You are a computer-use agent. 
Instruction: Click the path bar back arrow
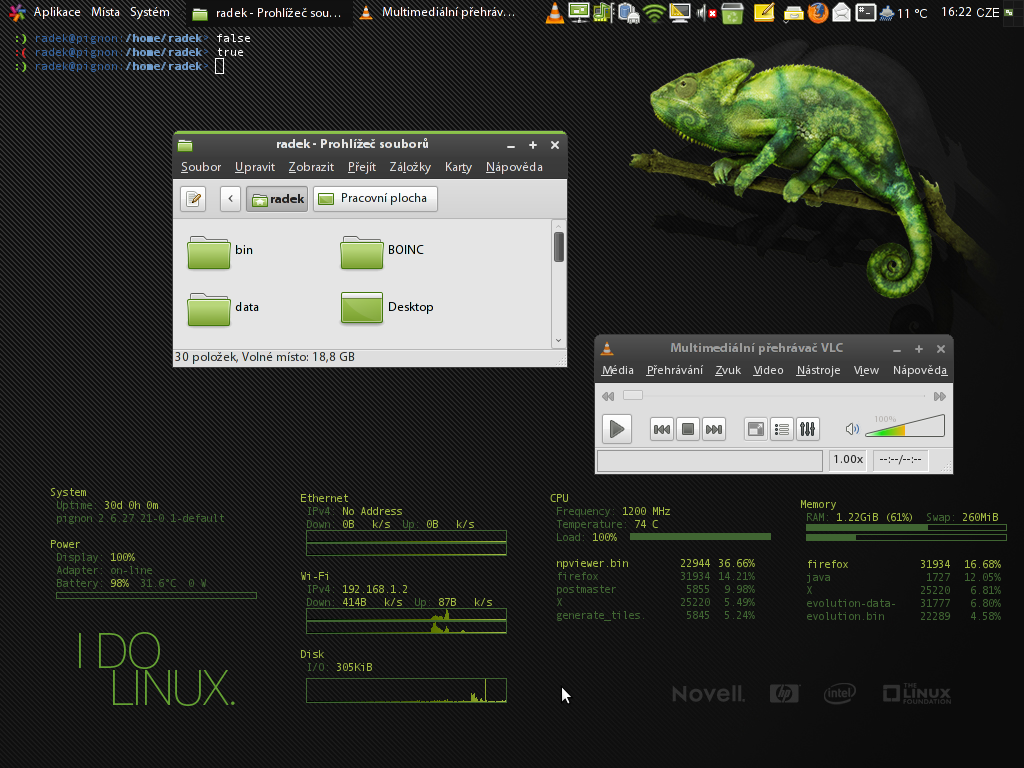click(231, 199)
